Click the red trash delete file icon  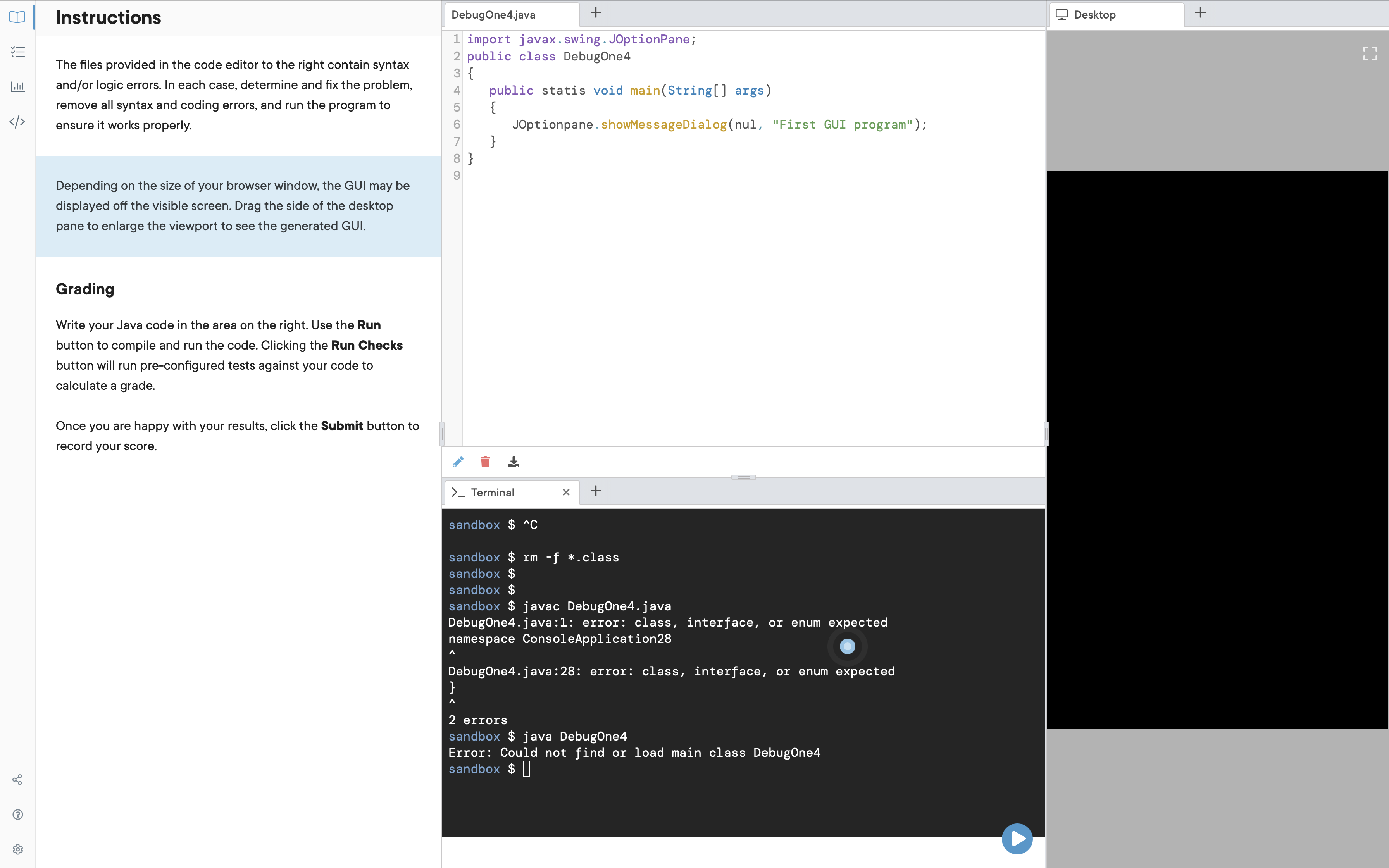coord(486,462)
